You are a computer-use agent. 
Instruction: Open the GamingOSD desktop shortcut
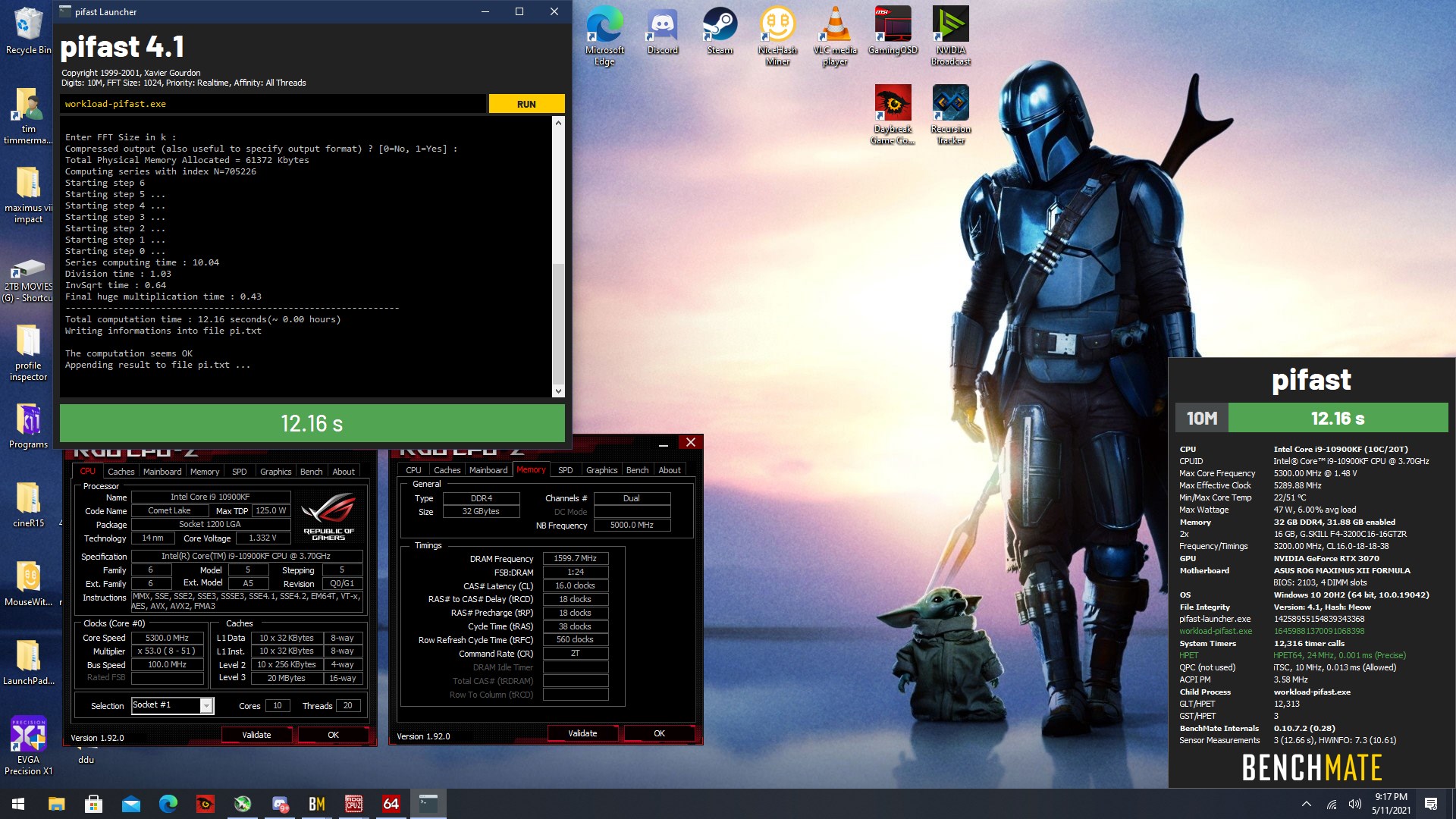[x=893, y=30]
